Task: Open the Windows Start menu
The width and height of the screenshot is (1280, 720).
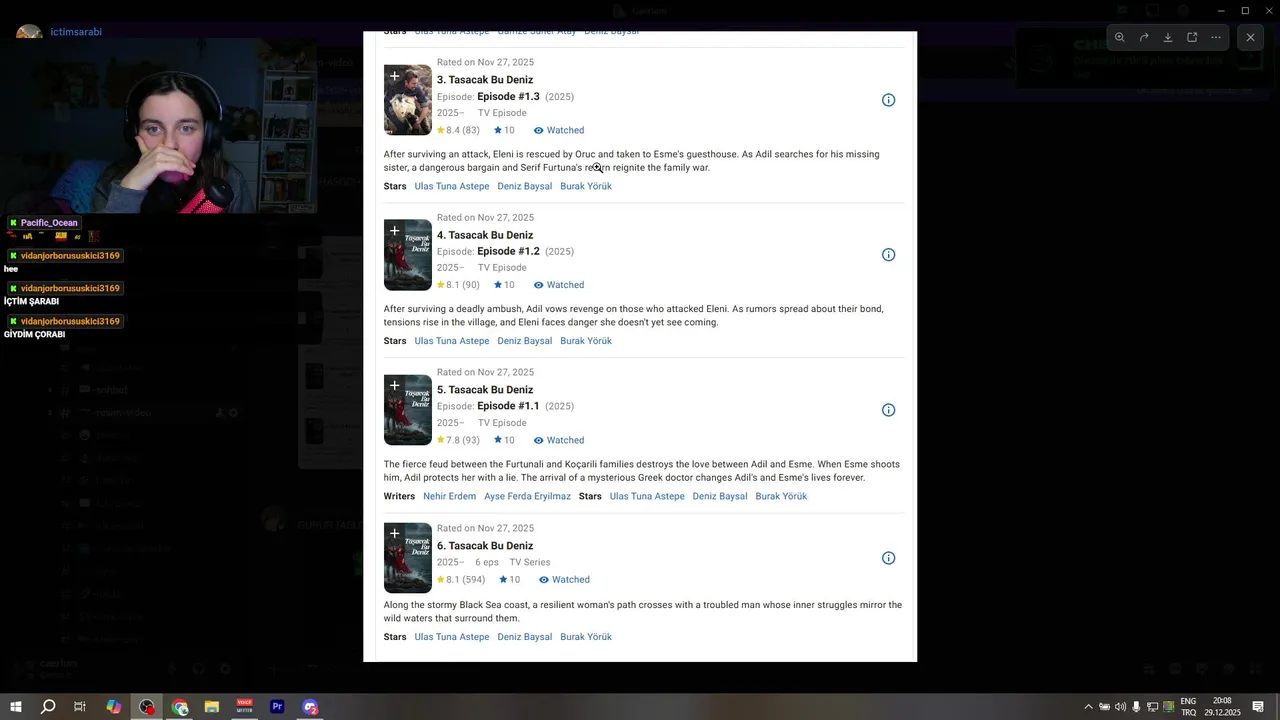Action: (x=16, y=707)
